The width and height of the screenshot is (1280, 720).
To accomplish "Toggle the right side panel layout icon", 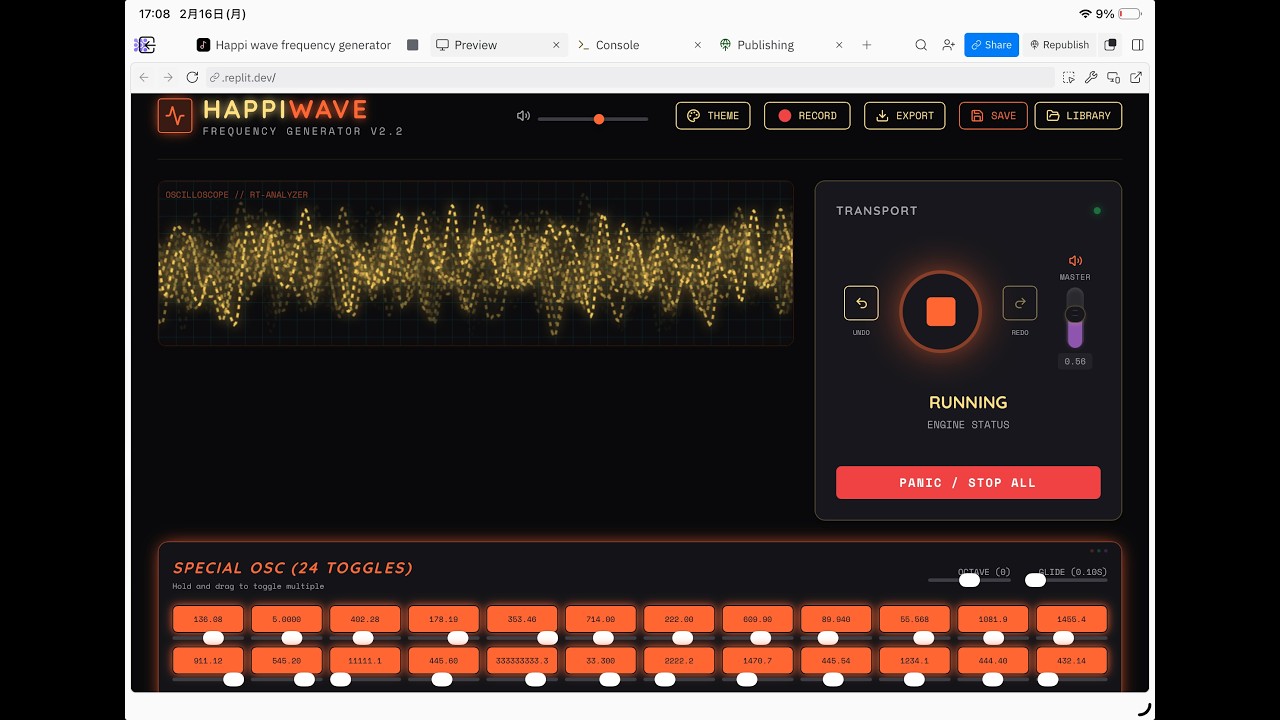I will pos(1137,45).
